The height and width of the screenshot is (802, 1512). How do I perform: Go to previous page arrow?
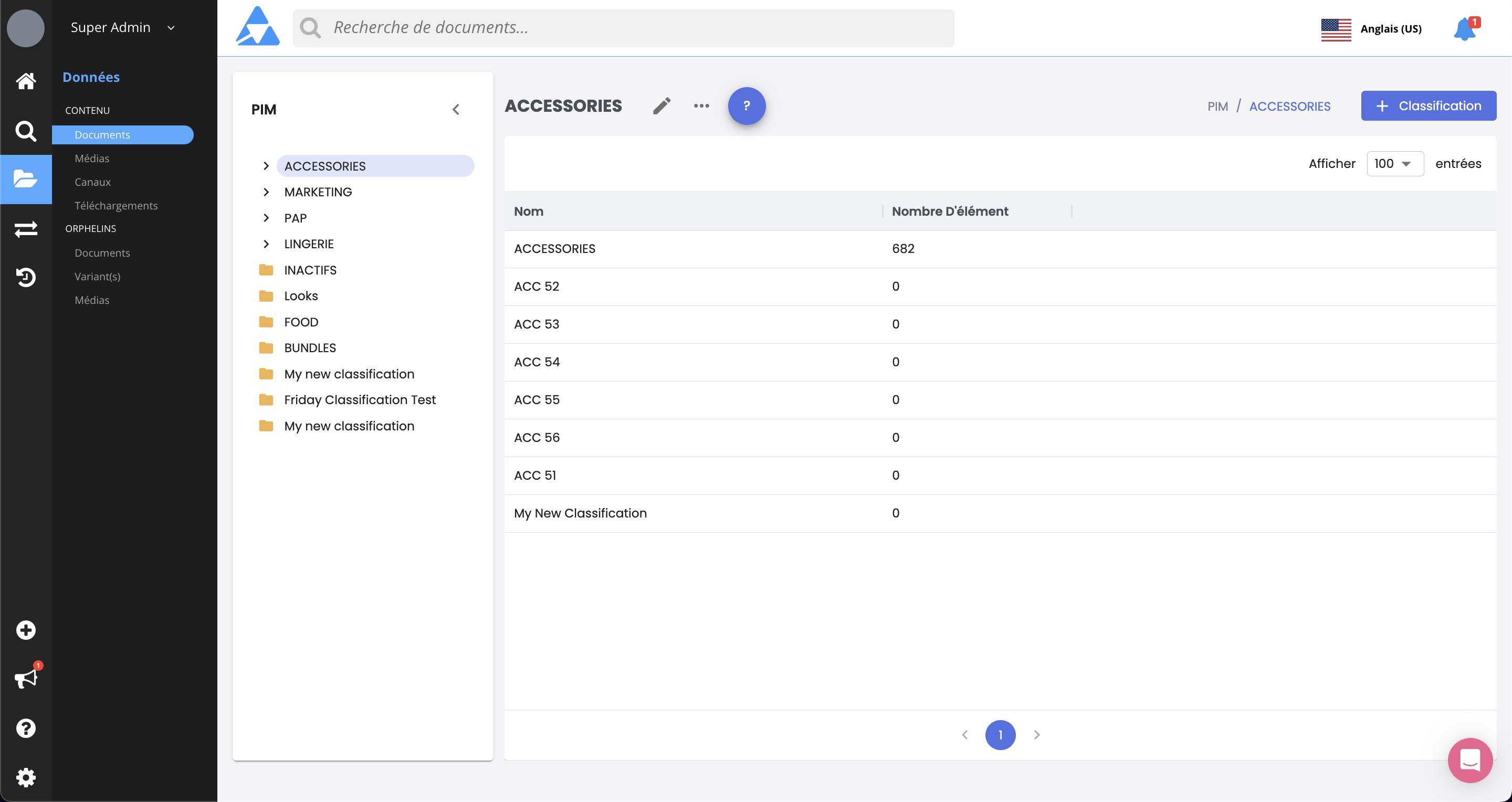click(964, 734)
